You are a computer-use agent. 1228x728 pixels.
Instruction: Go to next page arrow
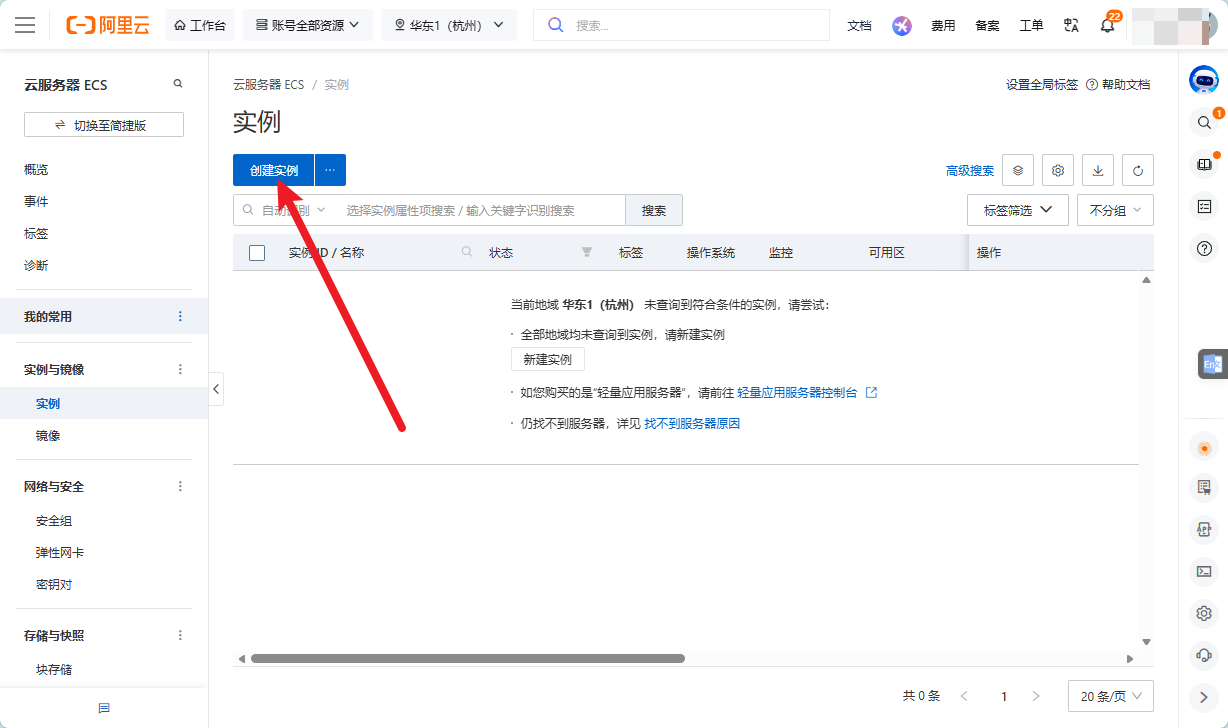(x=1036, y=696)
